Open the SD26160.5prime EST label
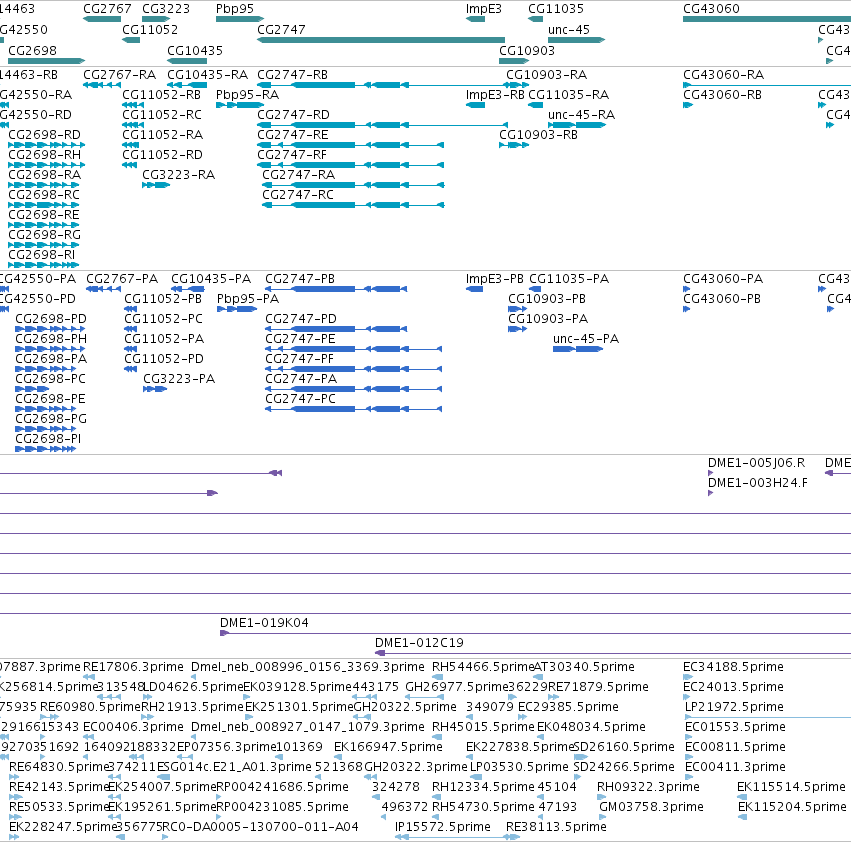Image resolution: width=851 pixels, height=842 pixels. click(624, 747)
